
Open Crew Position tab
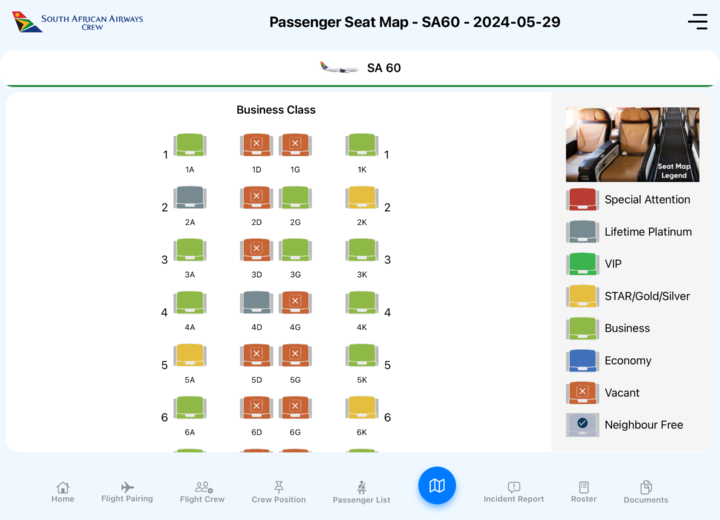(279, 492)
